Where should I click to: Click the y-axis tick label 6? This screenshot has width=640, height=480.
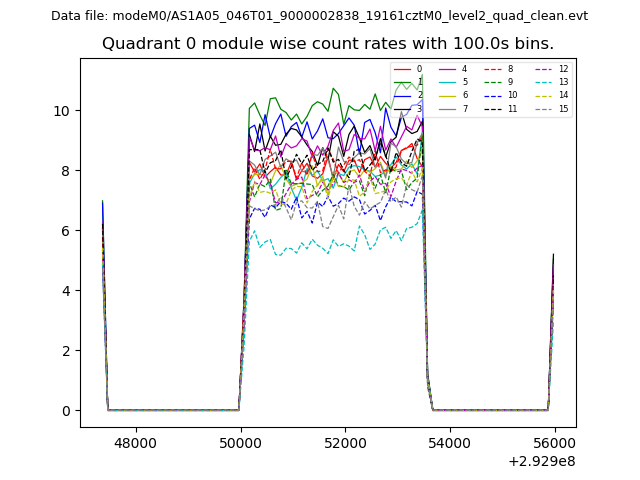(x=65, y=231)
